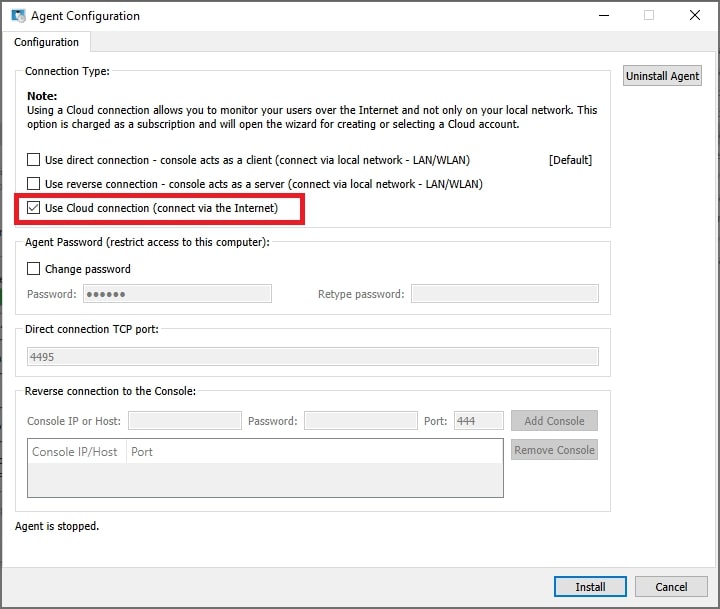This screenshot has height=609, width=720.
Task: Toggle the Change password checkbox
Action: (x=34, y=269)
